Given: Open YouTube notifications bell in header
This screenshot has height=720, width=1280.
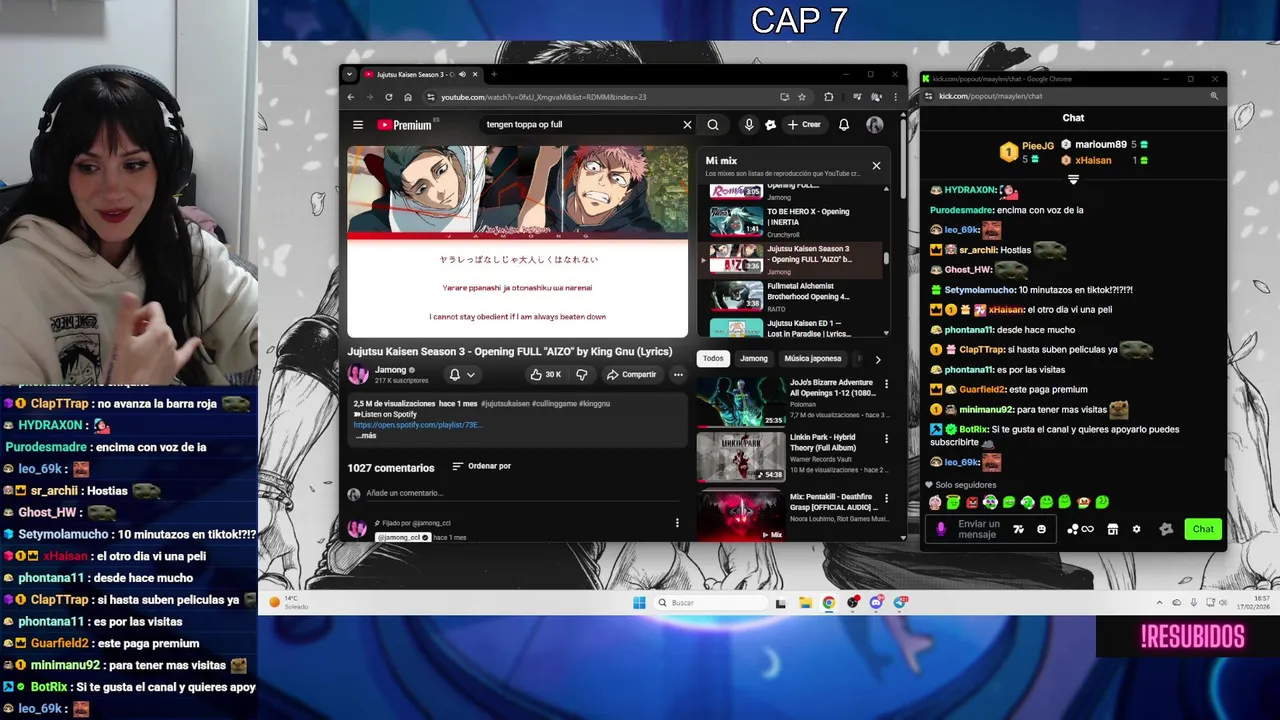Looking at the screenshot, I should click(844, 125).
